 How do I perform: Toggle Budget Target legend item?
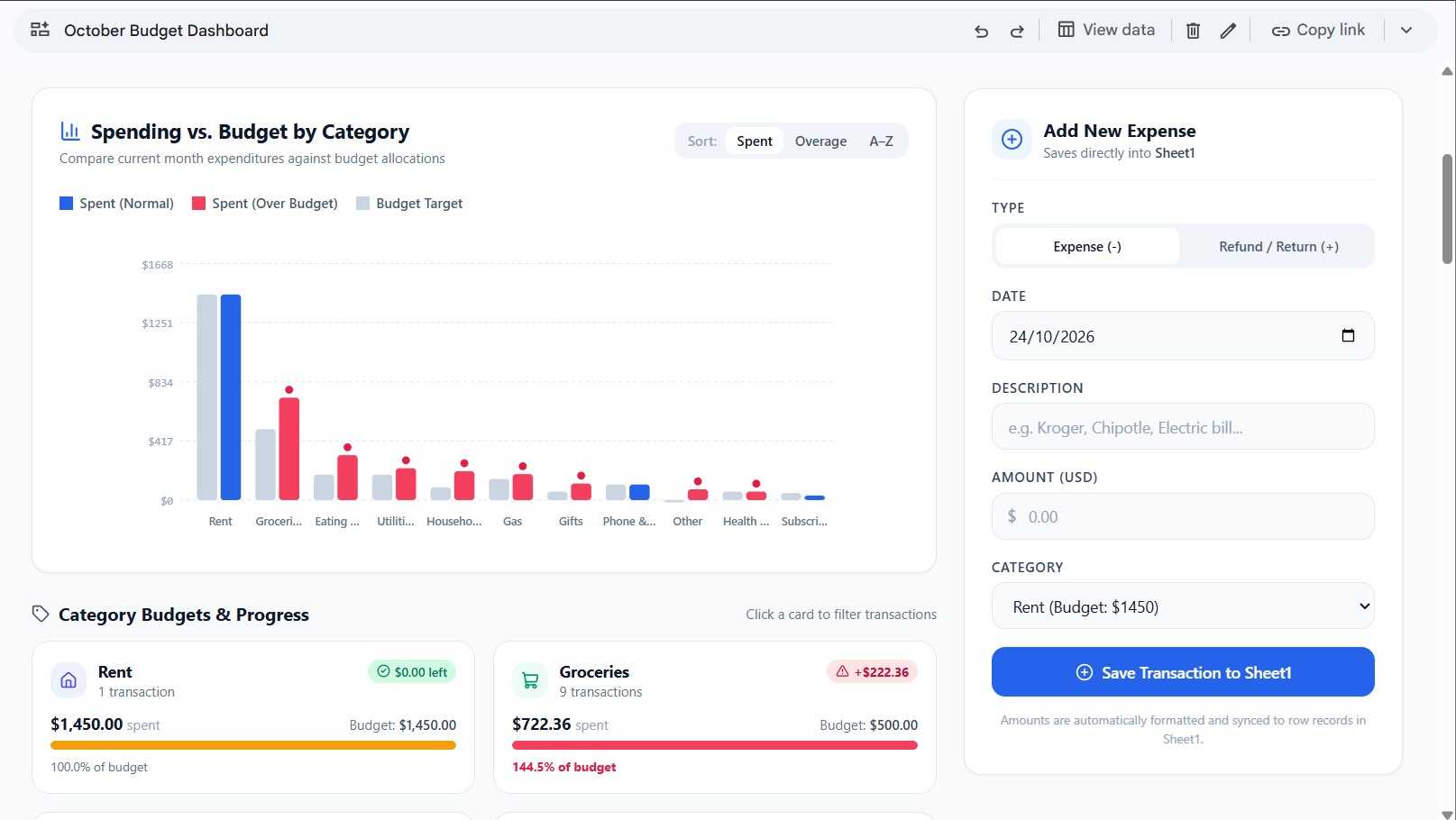pos(409,204)
